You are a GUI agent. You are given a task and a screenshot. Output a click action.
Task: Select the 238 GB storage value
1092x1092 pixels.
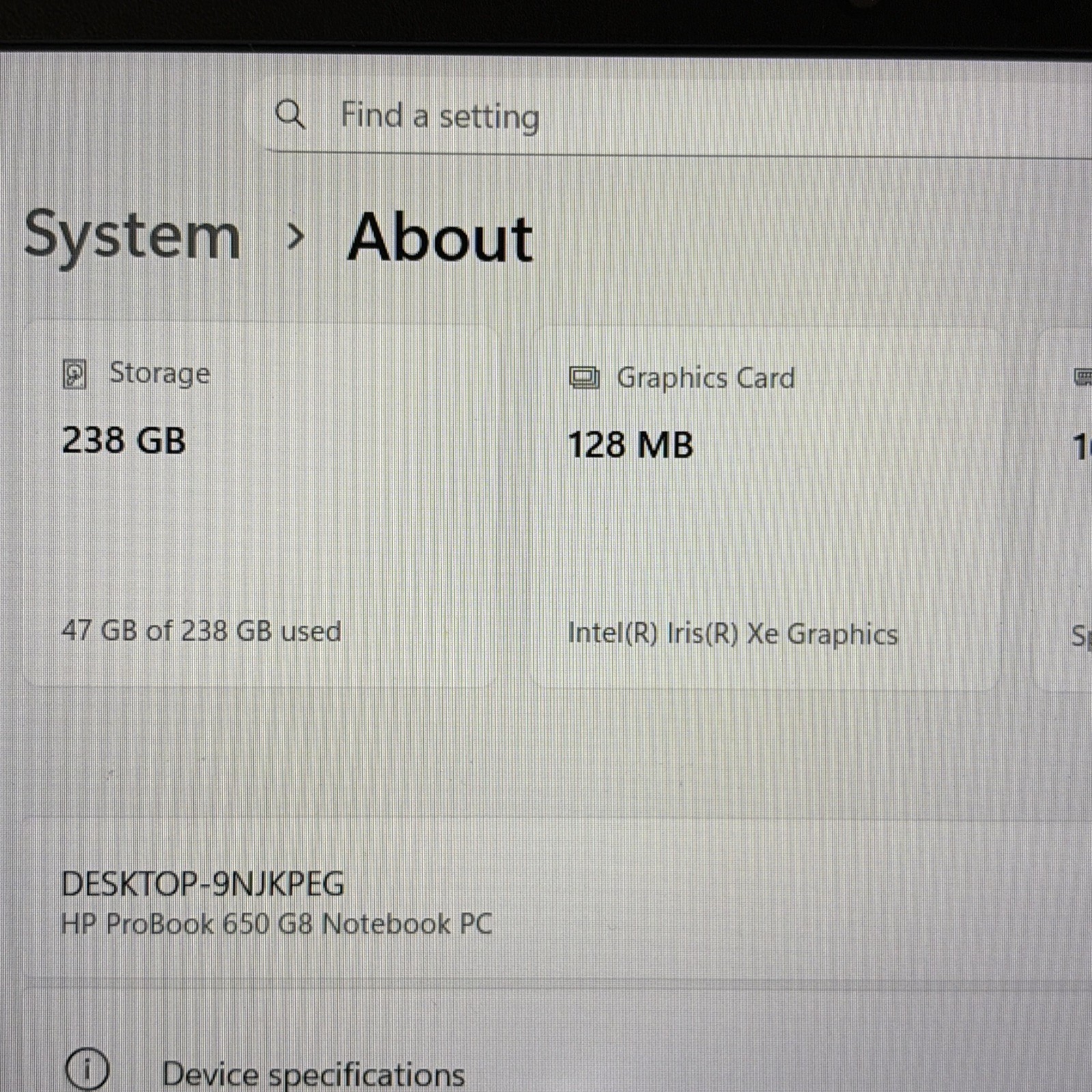point(124,440)
